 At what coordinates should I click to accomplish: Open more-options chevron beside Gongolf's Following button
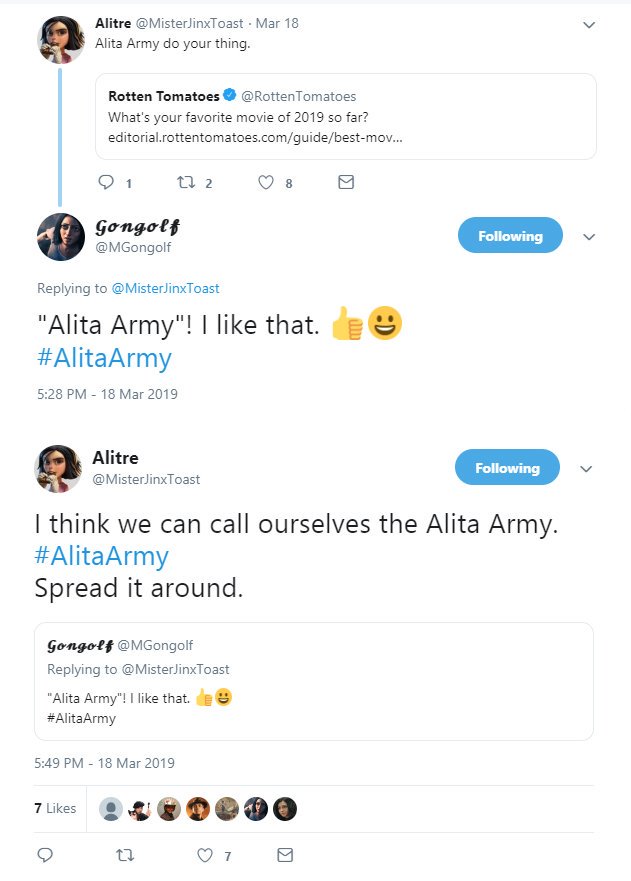tap(589, 237)
